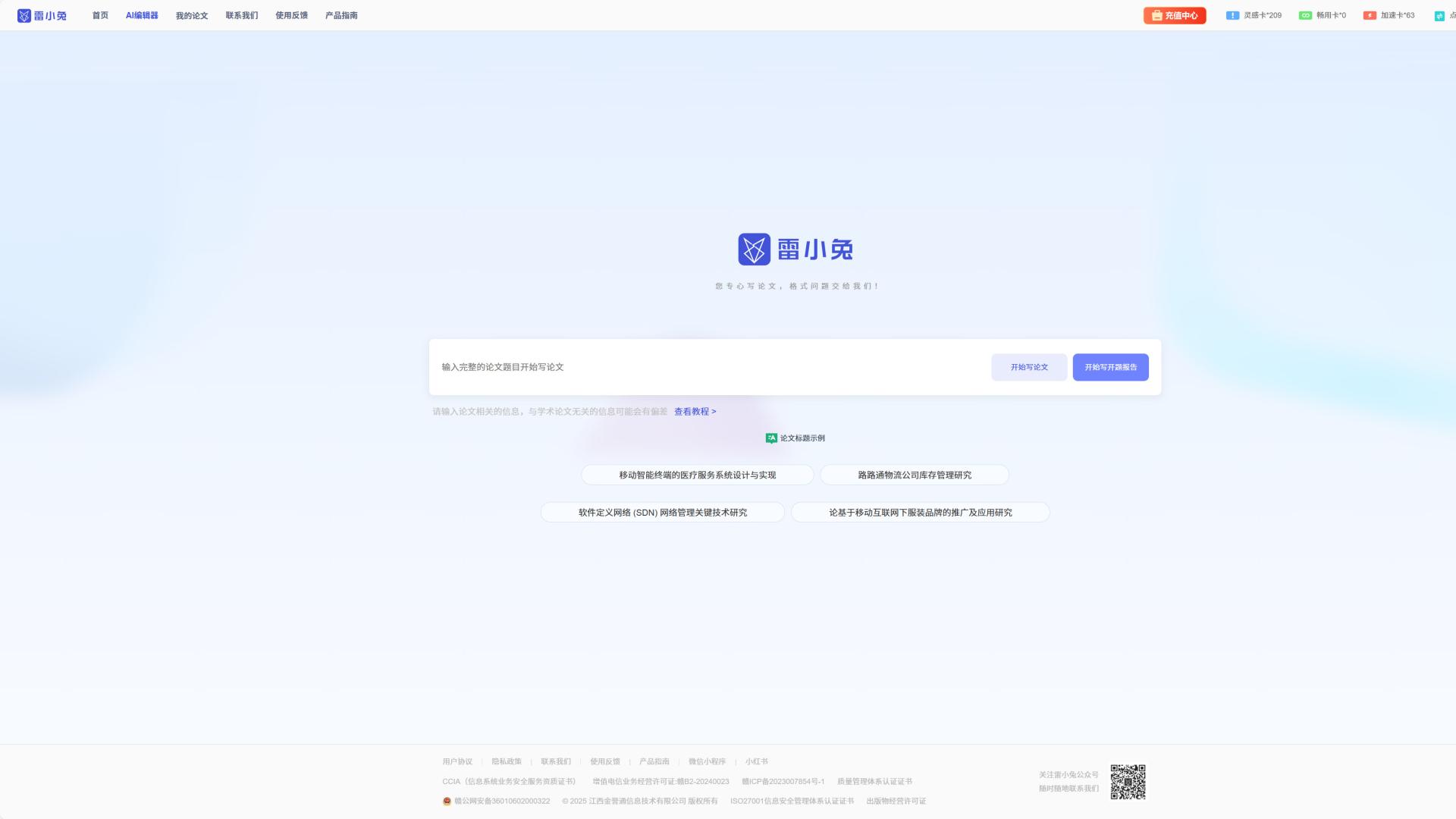Click the shopping bag icon inside 充值中心
This screenshot has height=819, width=1456.
1157,15
